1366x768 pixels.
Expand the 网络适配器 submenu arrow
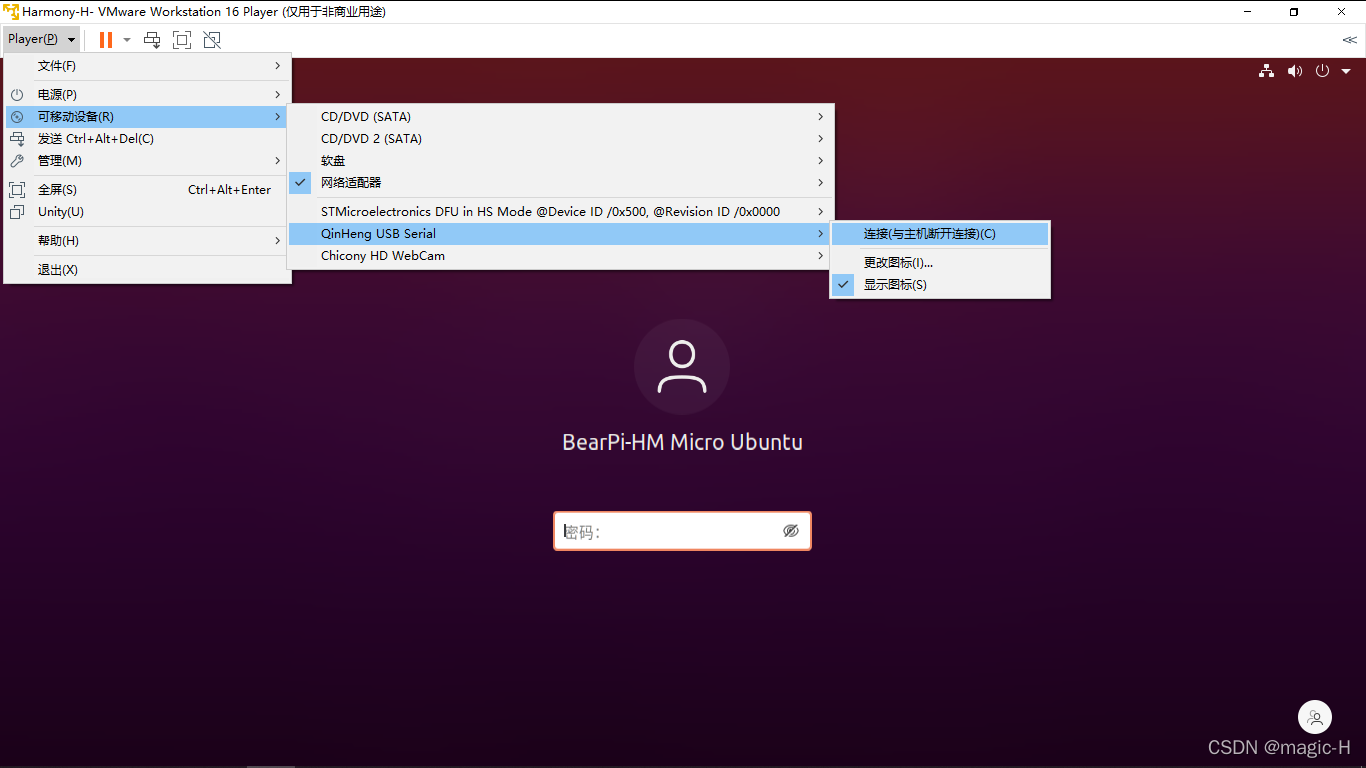pyautogui.click(x=821, y=183)
